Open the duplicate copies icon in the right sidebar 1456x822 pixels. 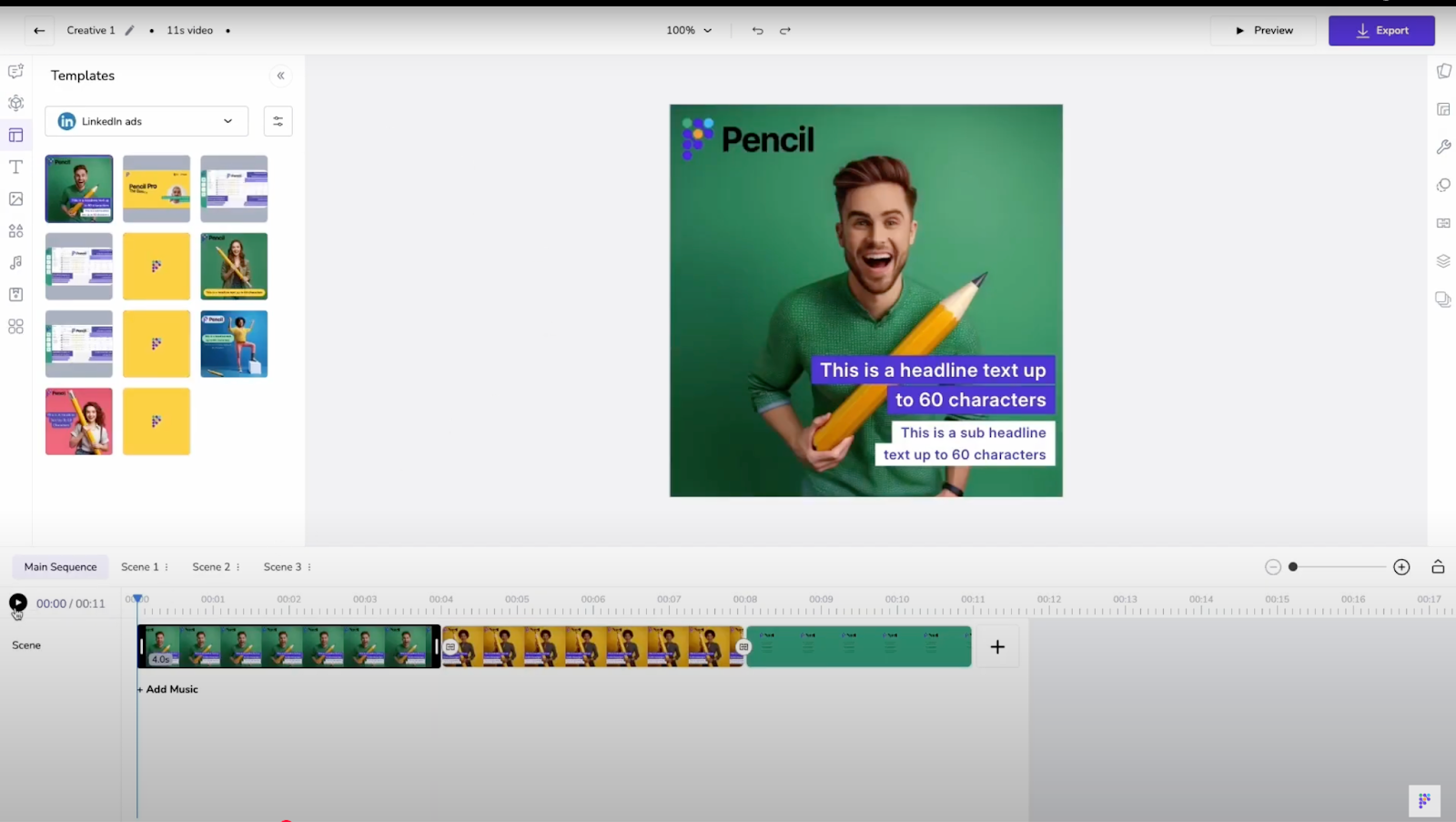(x=1443, y=299)
